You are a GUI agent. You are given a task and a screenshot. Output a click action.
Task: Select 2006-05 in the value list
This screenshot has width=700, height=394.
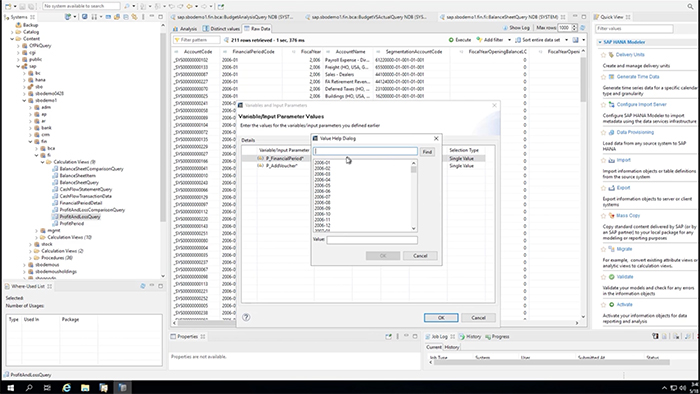tap(322, 185)
